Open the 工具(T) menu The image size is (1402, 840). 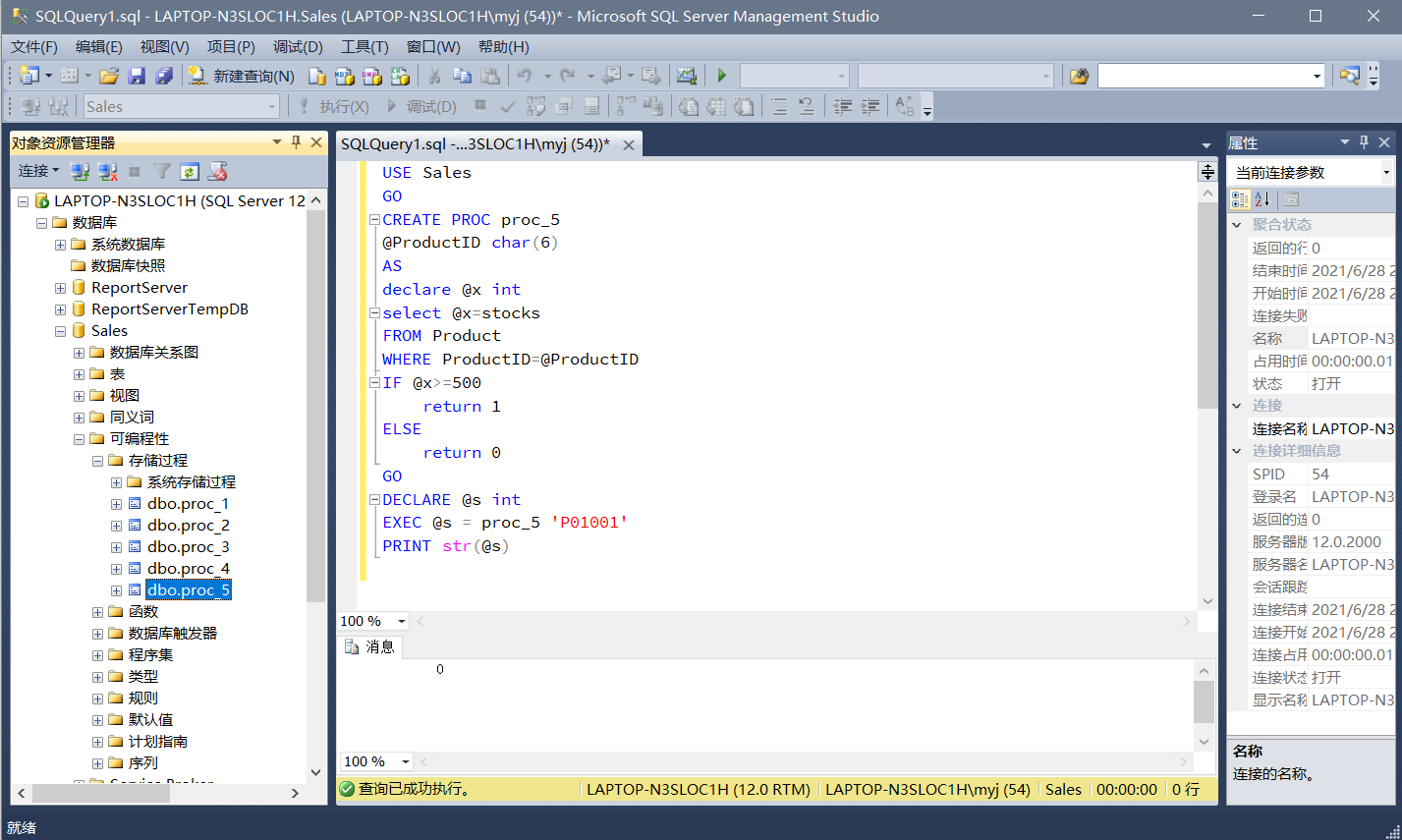[365, 46]
